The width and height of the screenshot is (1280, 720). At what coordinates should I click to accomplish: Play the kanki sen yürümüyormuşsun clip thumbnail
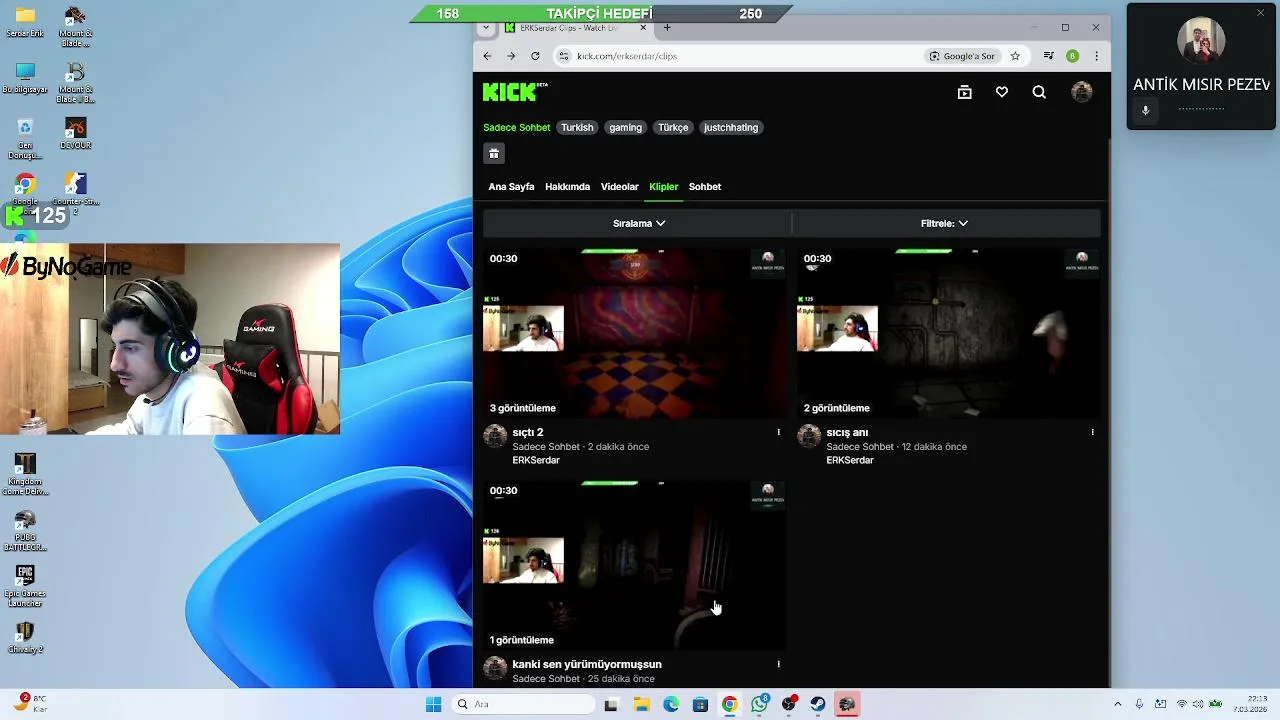click(x=634, y=566)
